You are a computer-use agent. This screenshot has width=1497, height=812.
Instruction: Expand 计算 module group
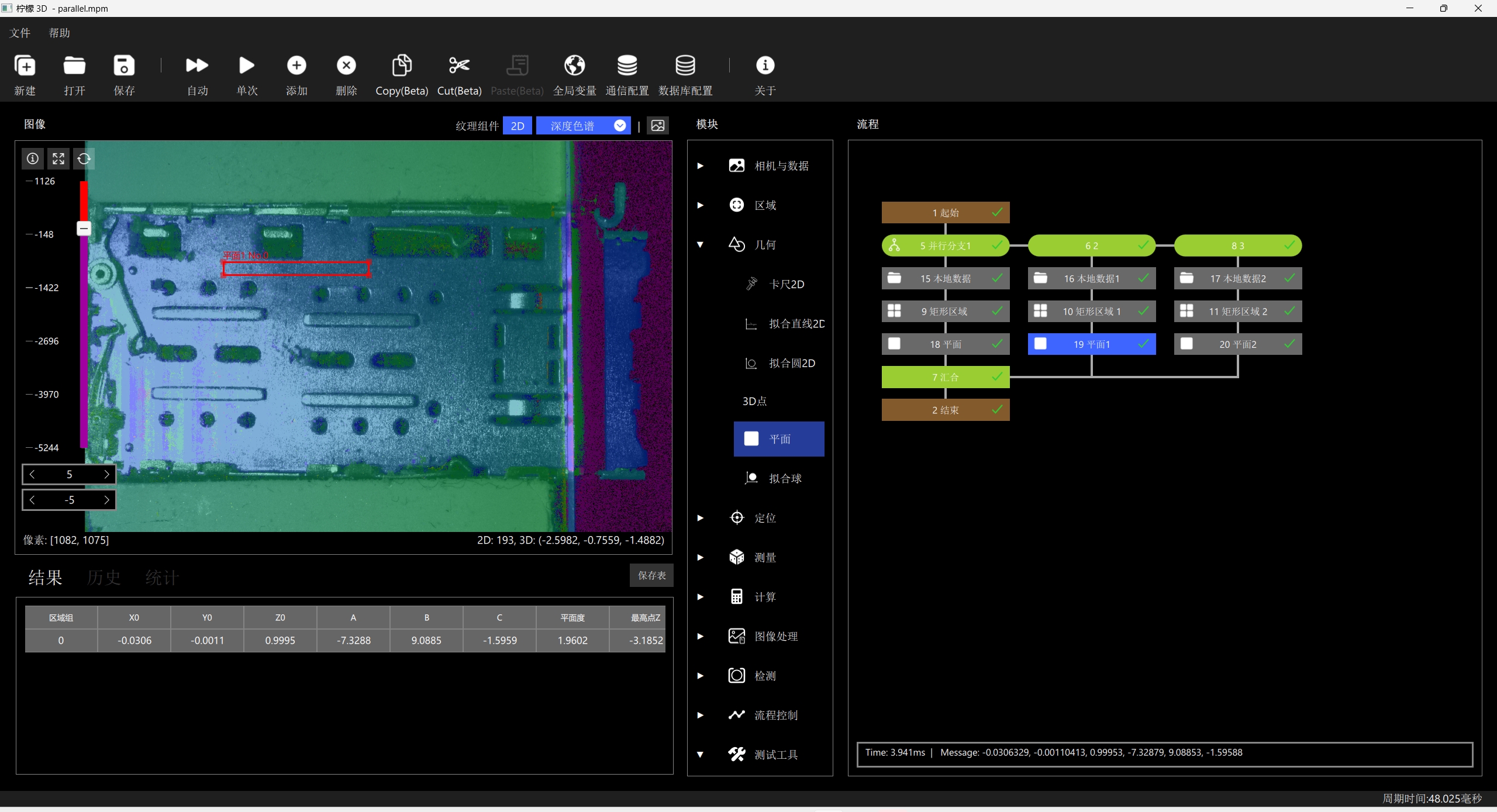coord(701,597)
